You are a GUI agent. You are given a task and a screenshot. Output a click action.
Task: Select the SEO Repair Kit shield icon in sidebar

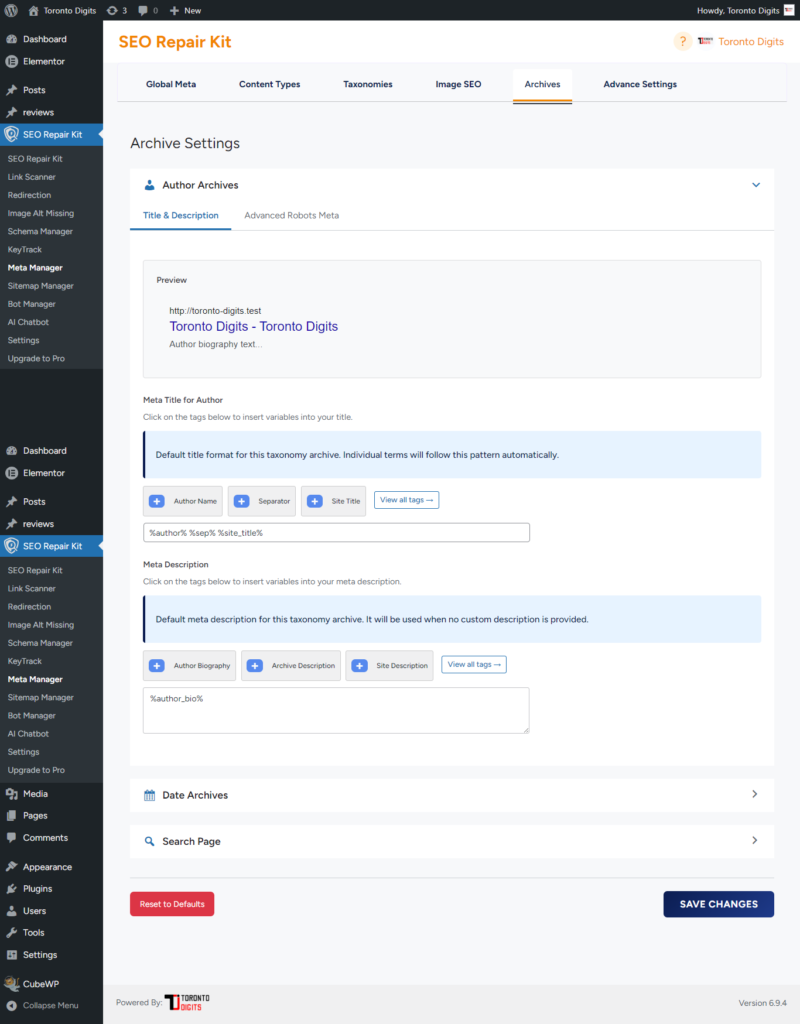[13, 132]
